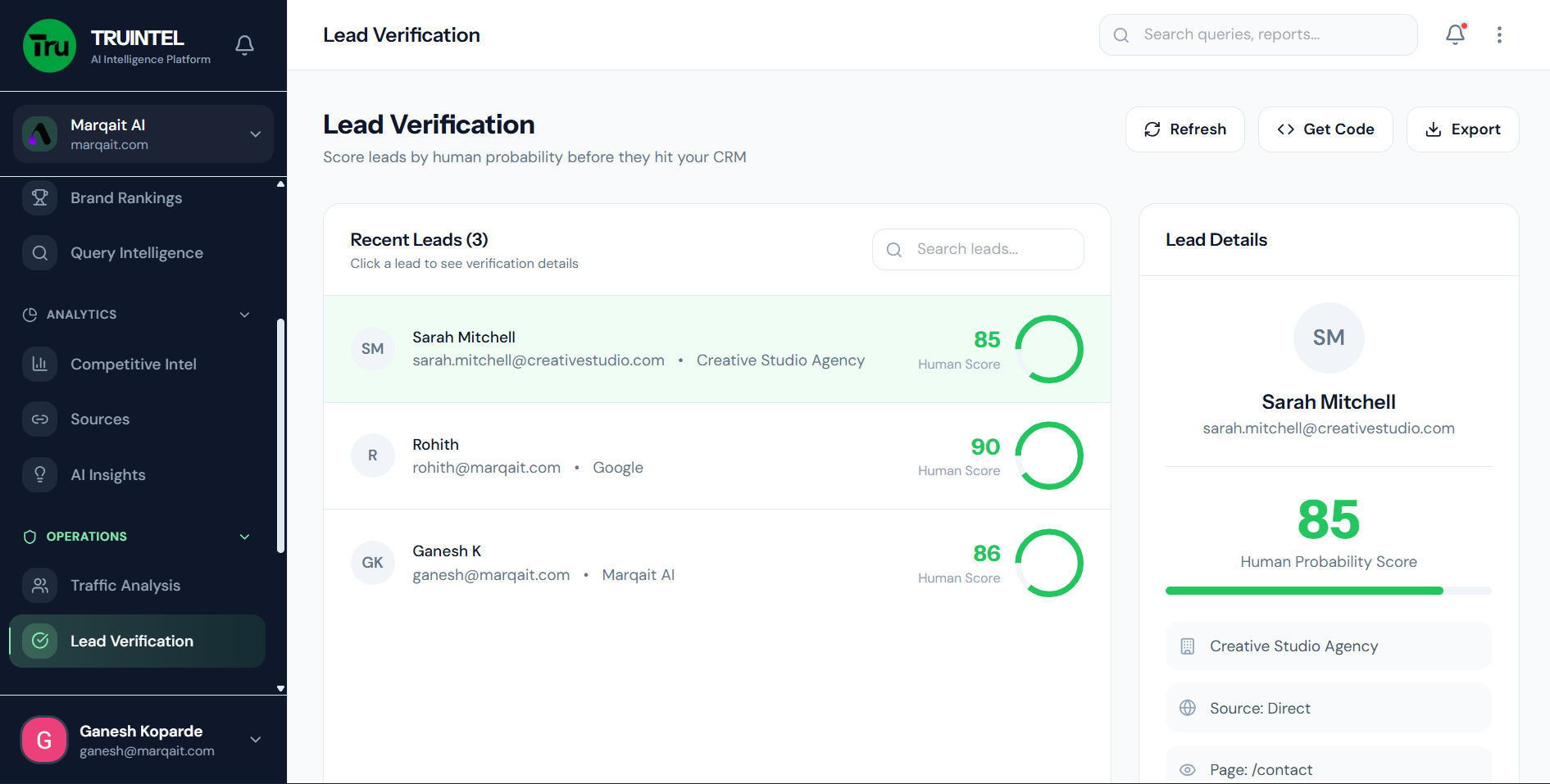Click the AI Insights lightbulb icon
This screenshot has width=1550, height=784.
[39, 474]
